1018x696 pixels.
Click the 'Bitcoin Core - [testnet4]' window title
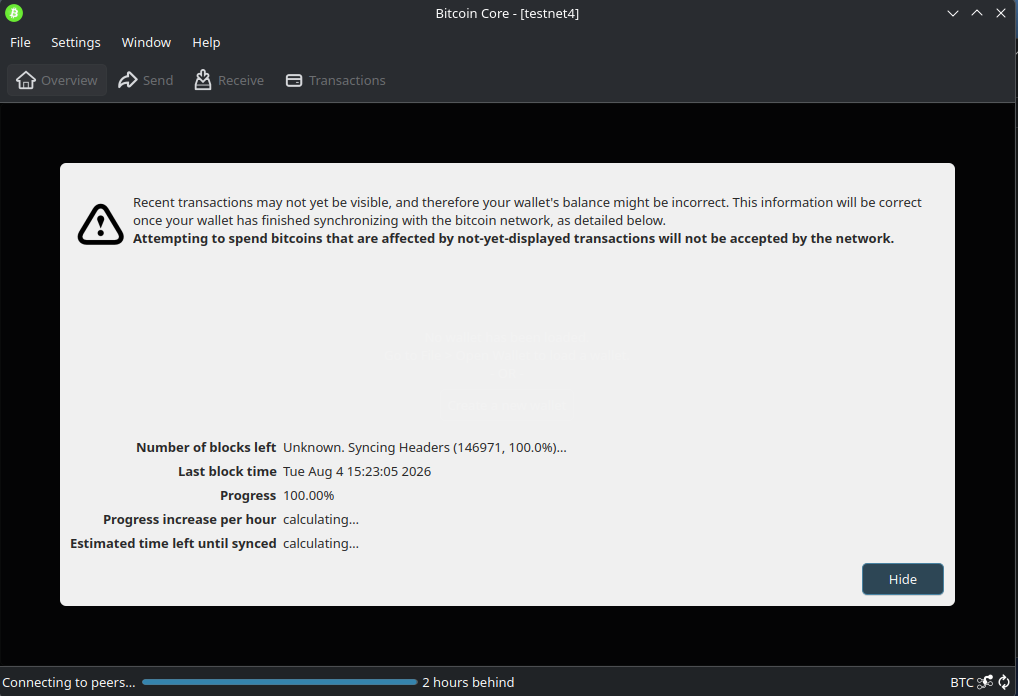507,13
